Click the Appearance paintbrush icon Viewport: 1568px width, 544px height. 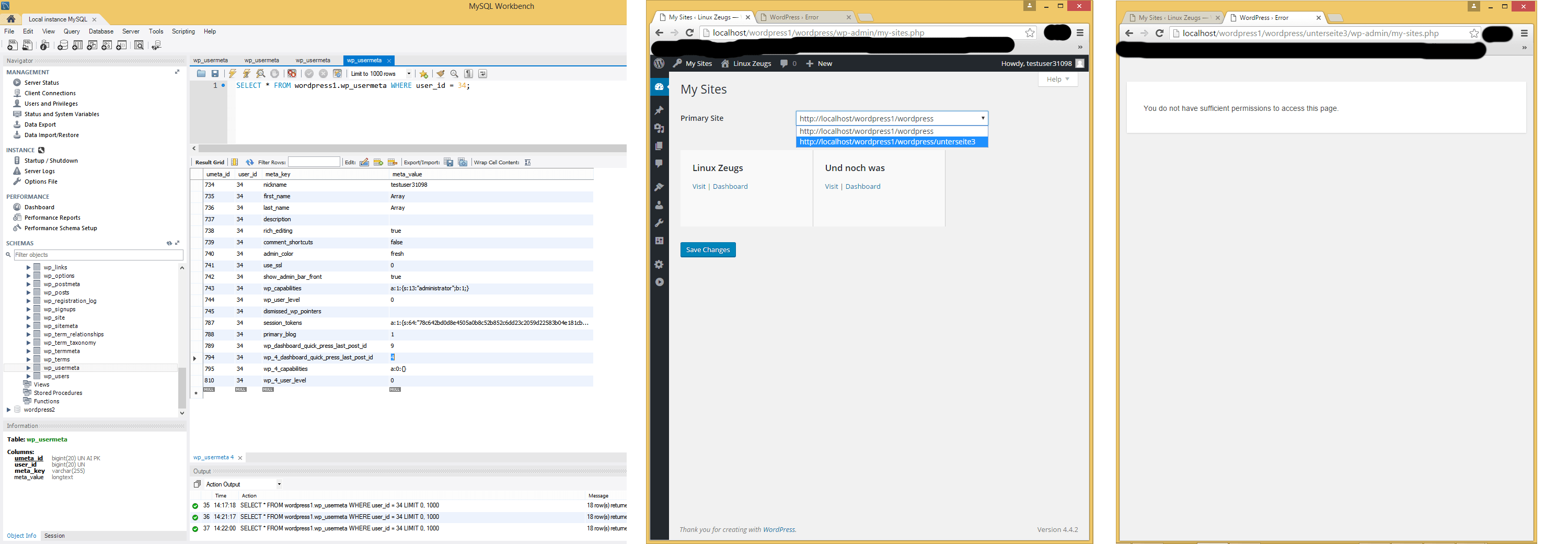pyautogui.click(x=660, y=187)
